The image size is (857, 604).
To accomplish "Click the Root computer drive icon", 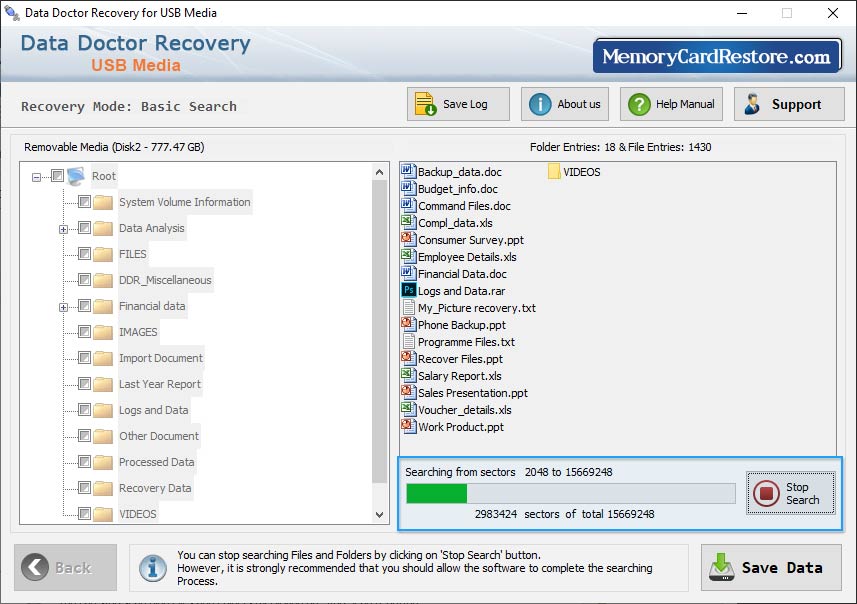I will [76, 176].
